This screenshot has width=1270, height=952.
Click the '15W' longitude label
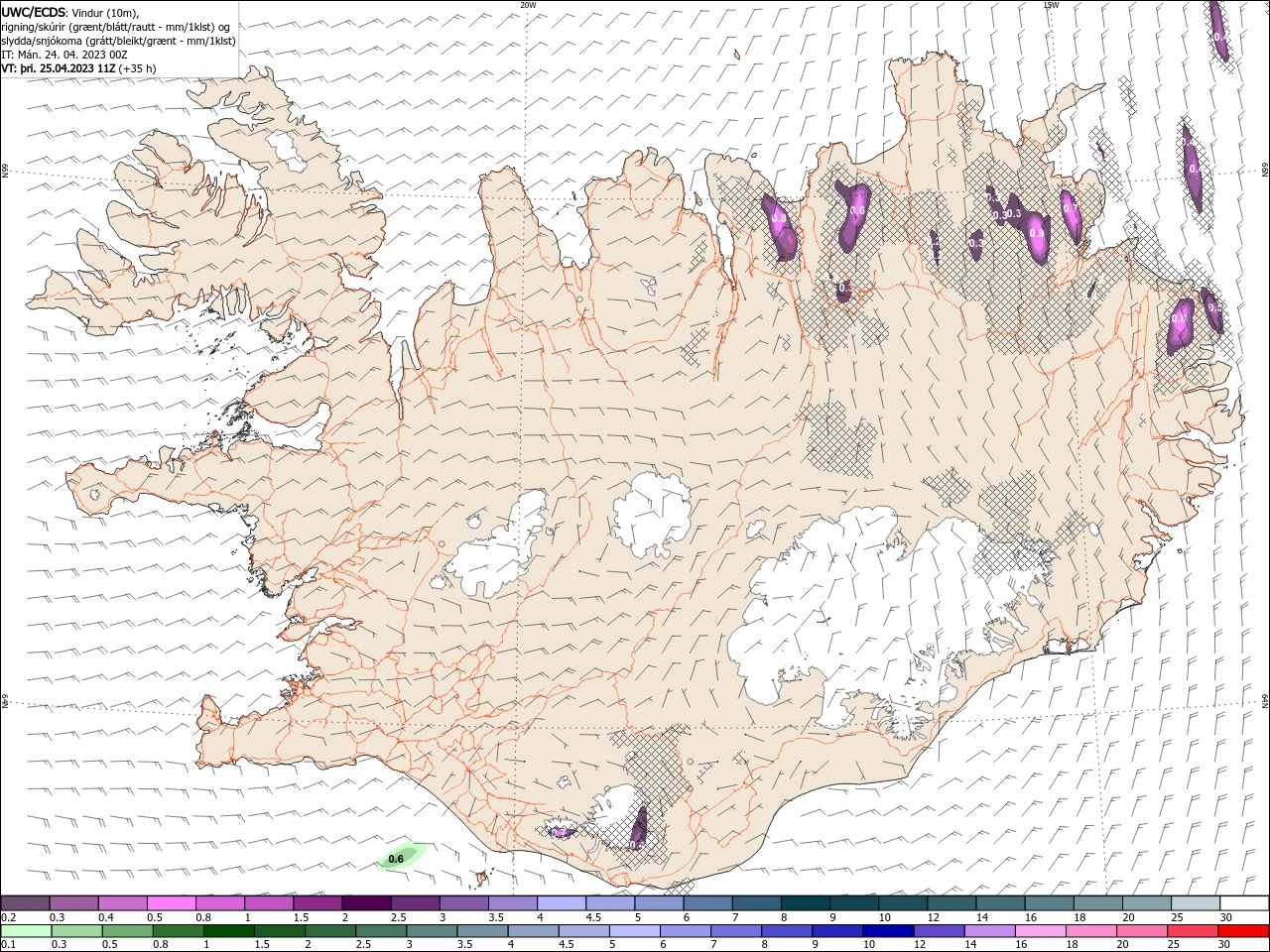pyautogui.click(x=1051, y=5)
